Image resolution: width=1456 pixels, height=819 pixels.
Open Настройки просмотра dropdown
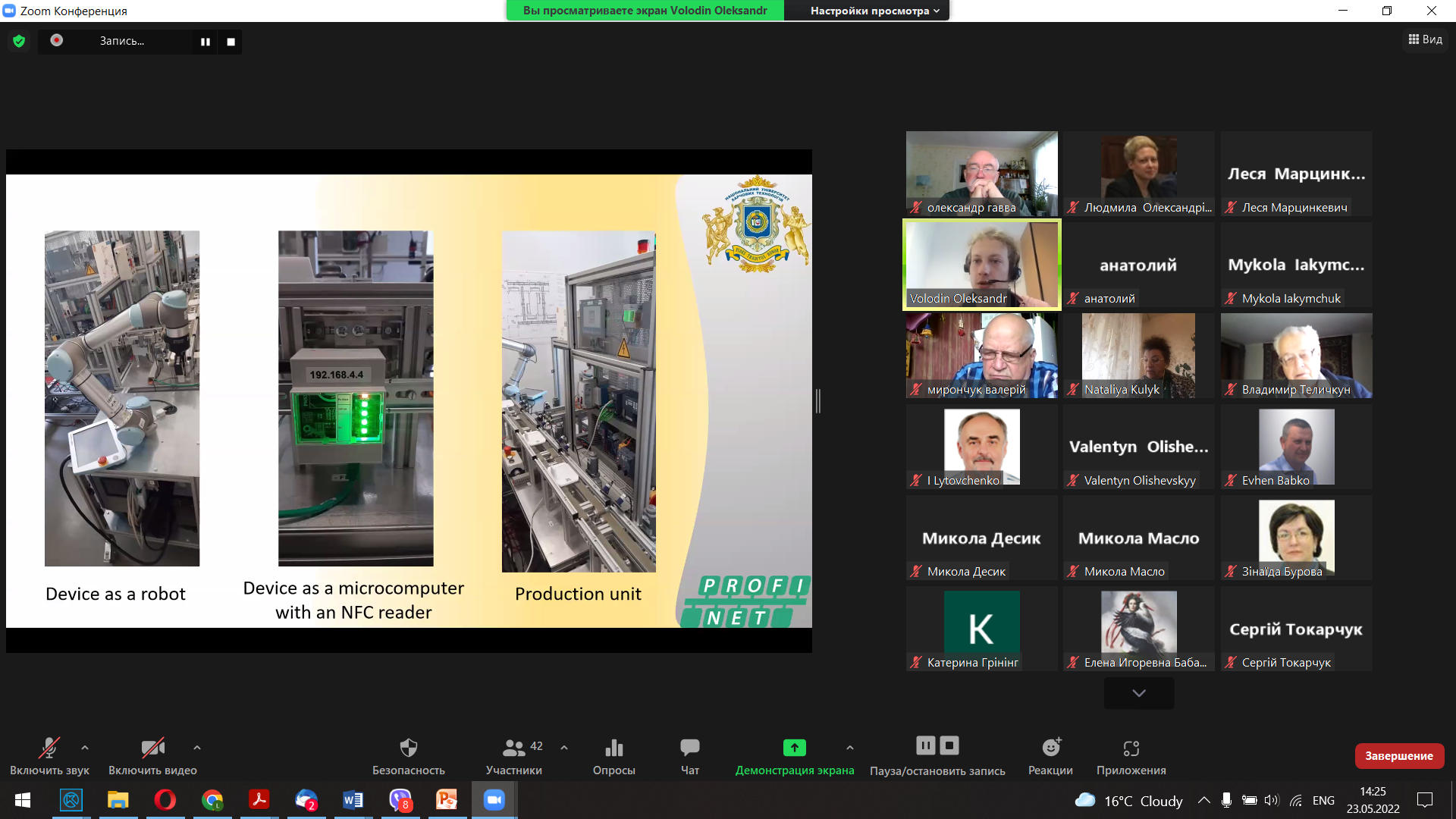click(874, 11)
